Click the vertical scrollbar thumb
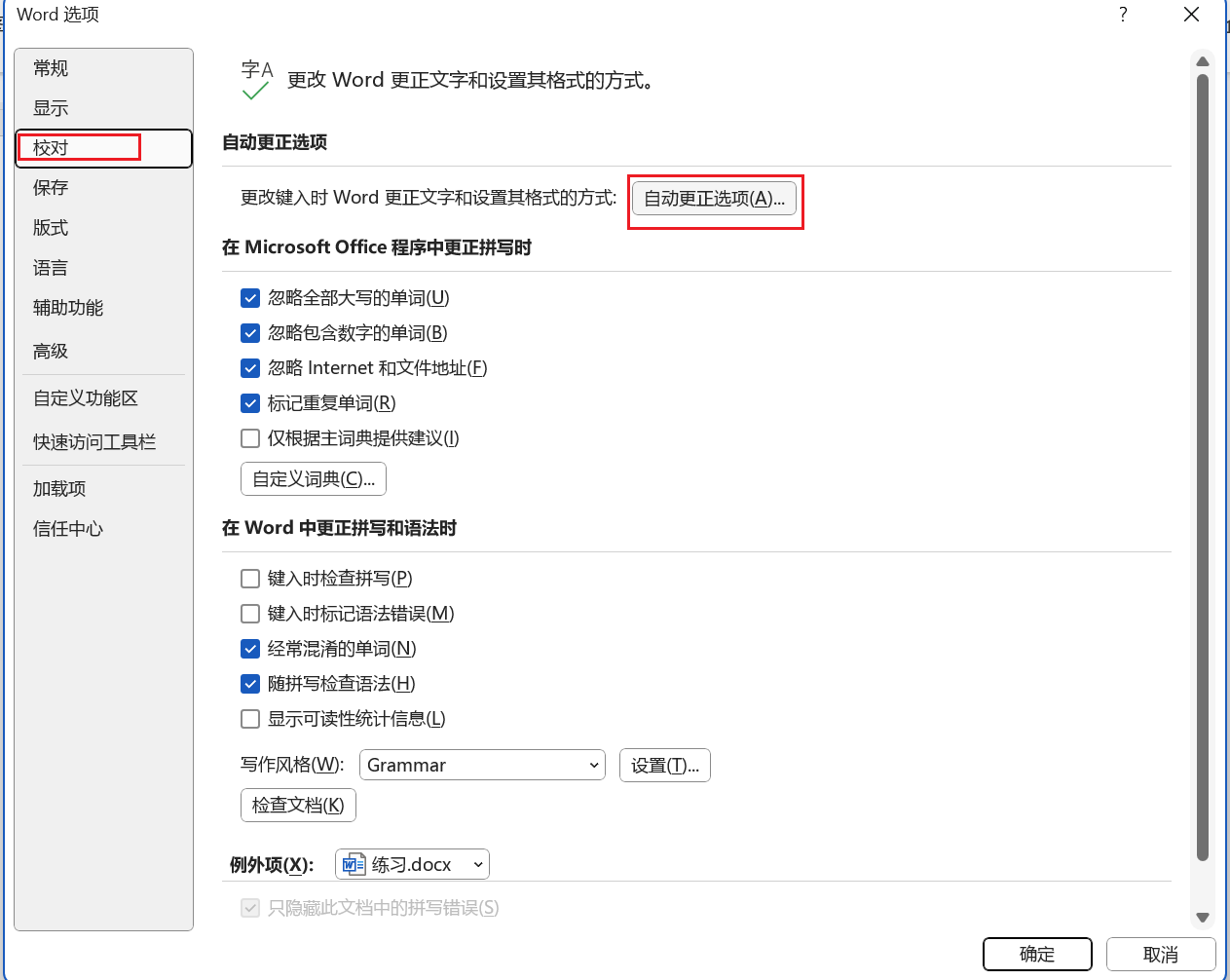 click(x=1203, y=468)
